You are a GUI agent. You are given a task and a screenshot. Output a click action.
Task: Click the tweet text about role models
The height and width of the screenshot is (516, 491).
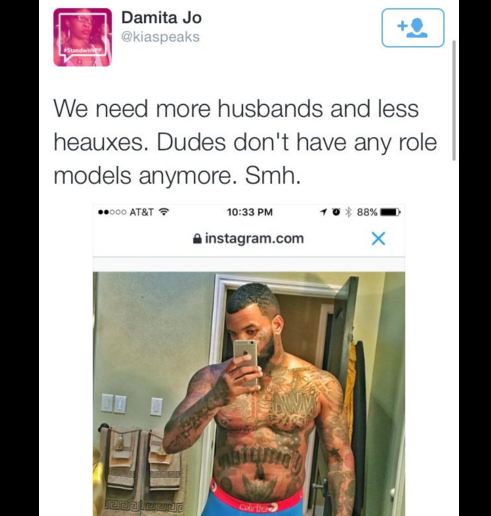[245, 142]
